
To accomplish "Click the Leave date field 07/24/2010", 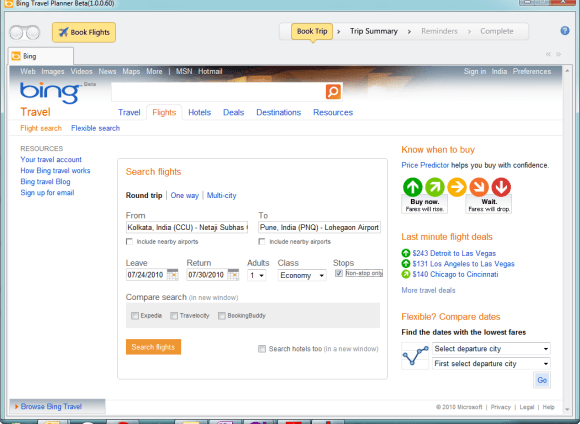I will point(146,275).
